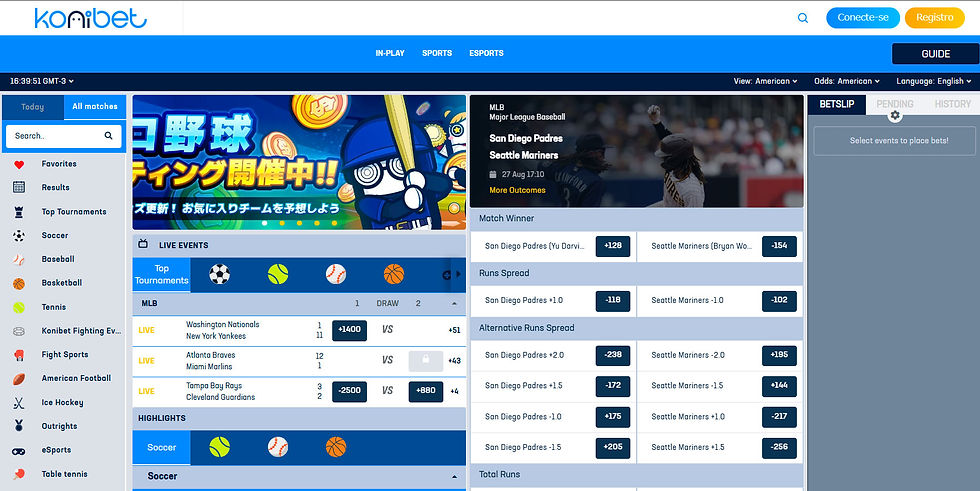The width and height of the screenshot is (980, 491).
Task: Open Favorites heart icon in sidebar
Action: [19, 164]
